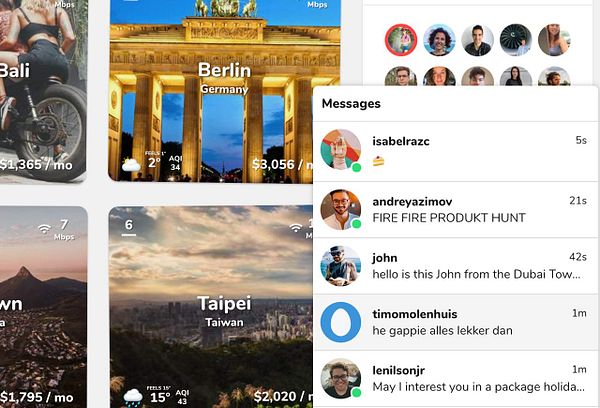Open lenilsonjr's profile photo

[x=341, y=378]
